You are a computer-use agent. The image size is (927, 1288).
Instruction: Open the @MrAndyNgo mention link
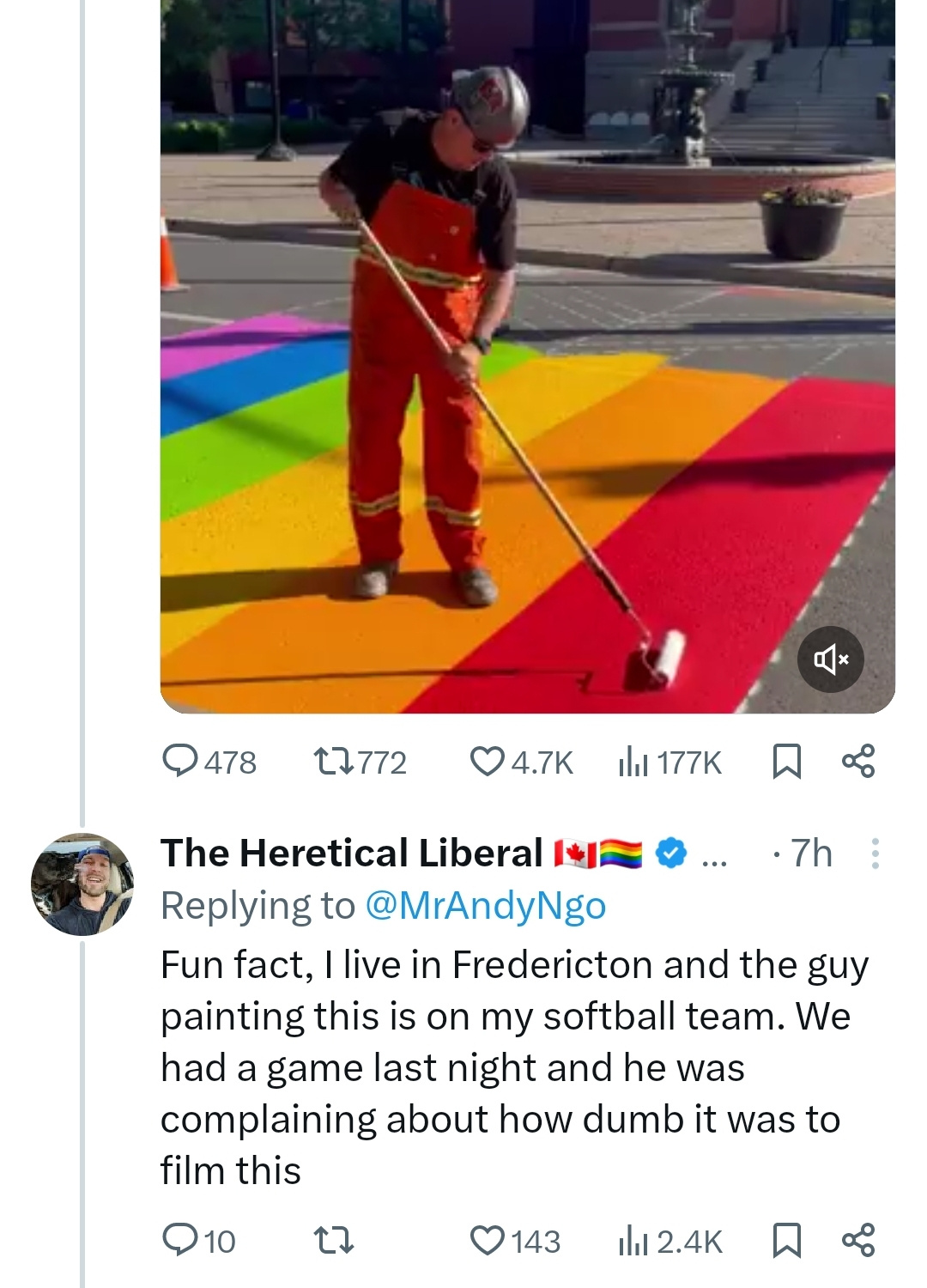click(486, 906)
